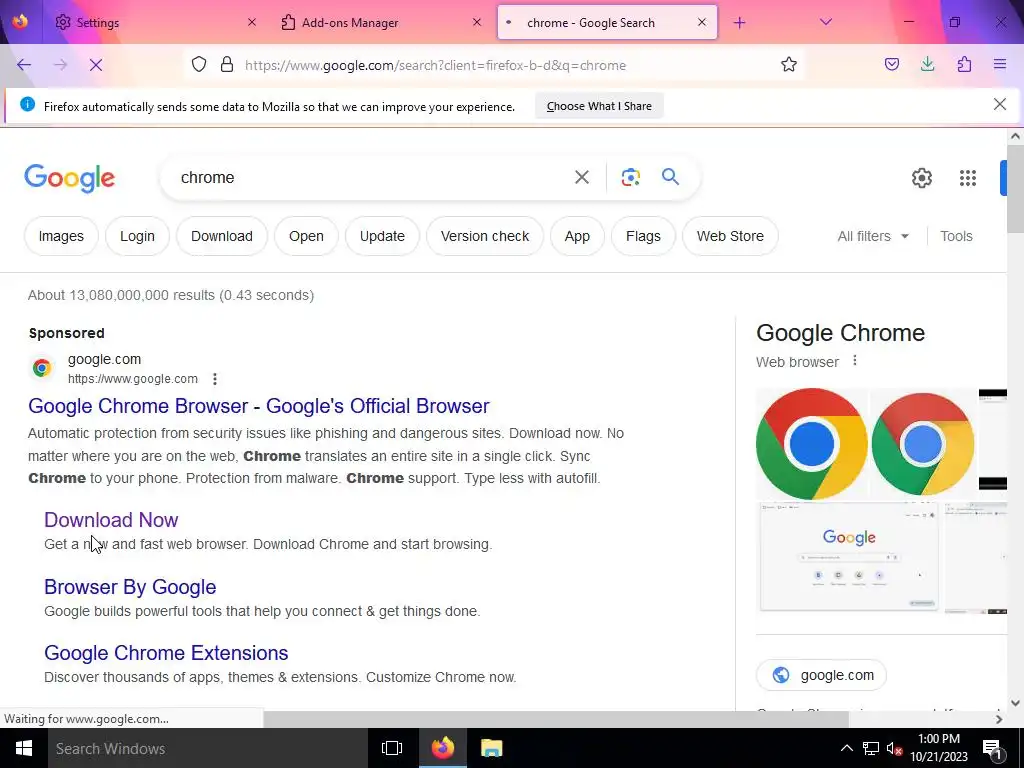Screen dimensions: 1024x768
Task: Close the Settings tab
Action: pyautogui.click(x=252, y=22)
